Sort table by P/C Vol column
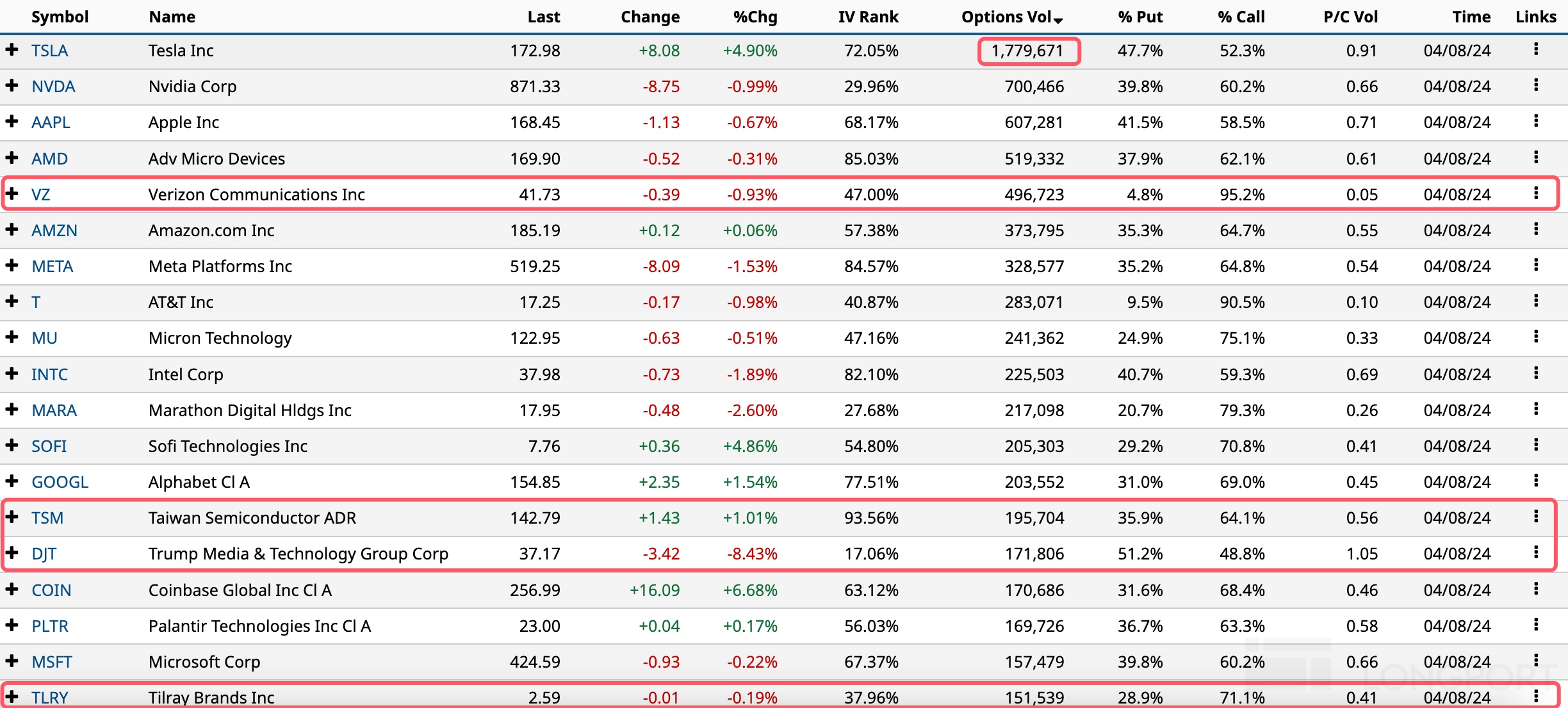 (1350, 17)
